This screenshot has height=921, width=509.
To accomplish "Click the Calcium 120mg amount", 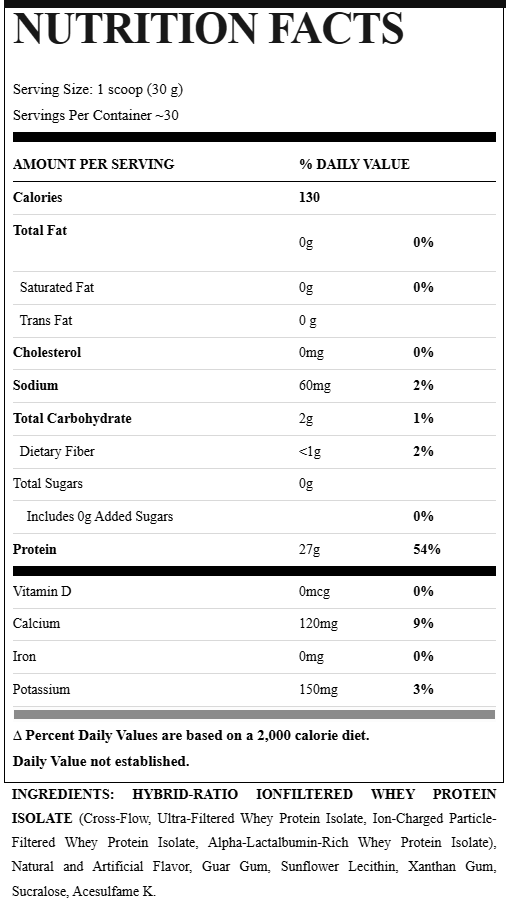I will [319, 624].
